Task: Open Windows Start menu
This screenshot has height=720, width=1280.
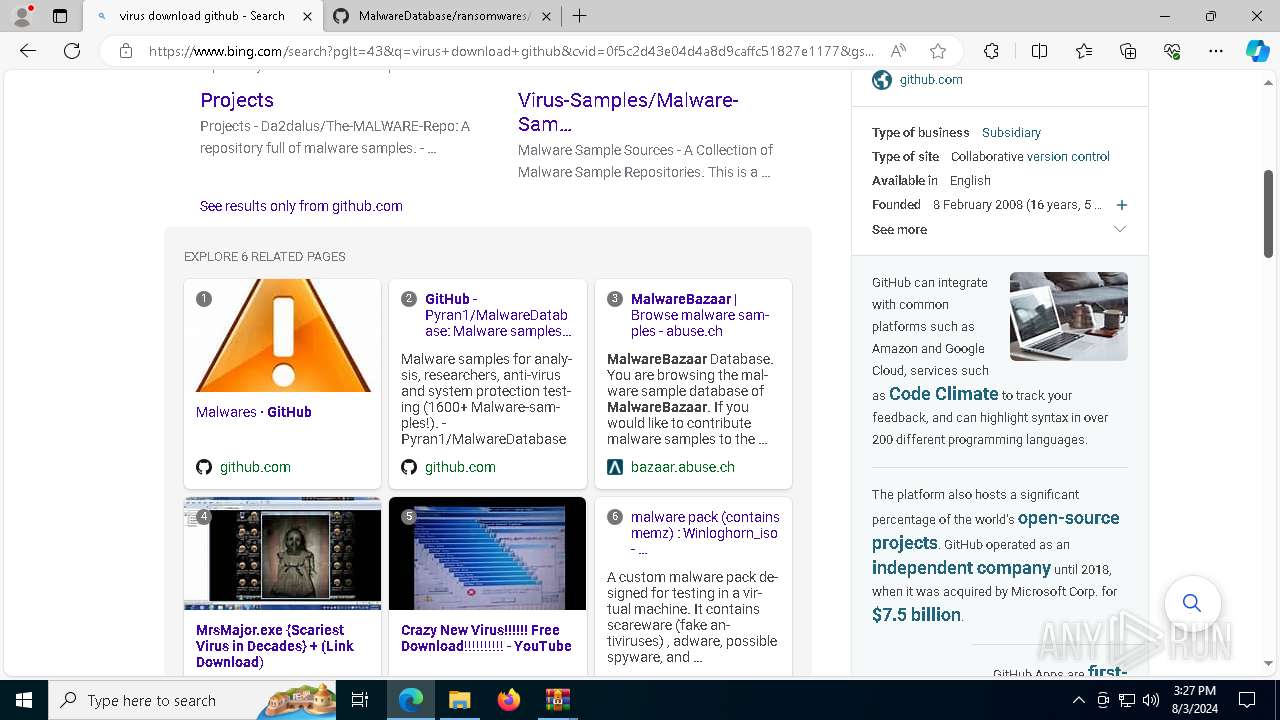Action: click(x=24, y=700)
